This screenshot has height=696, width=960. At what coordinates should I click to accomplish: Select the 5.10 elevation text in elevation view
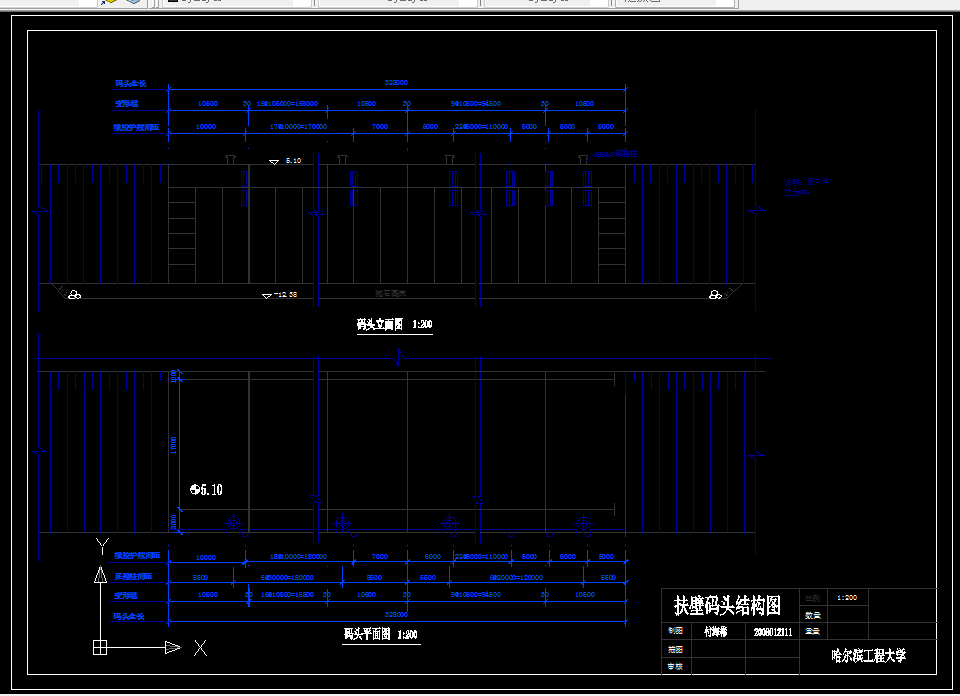tap(293, 160)
